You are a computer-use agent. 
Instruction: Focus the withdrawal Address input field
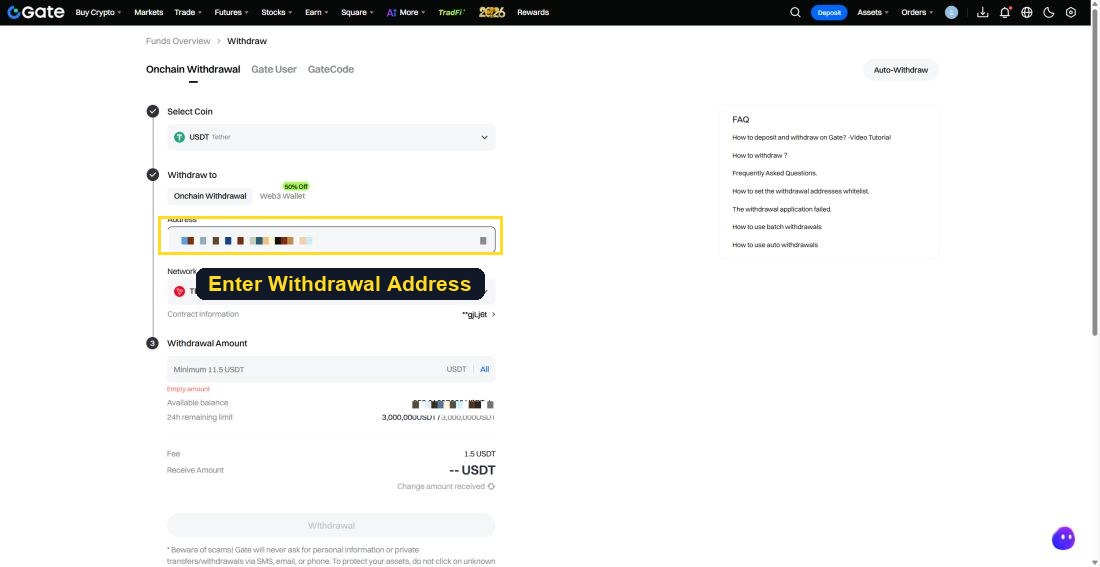331,240
